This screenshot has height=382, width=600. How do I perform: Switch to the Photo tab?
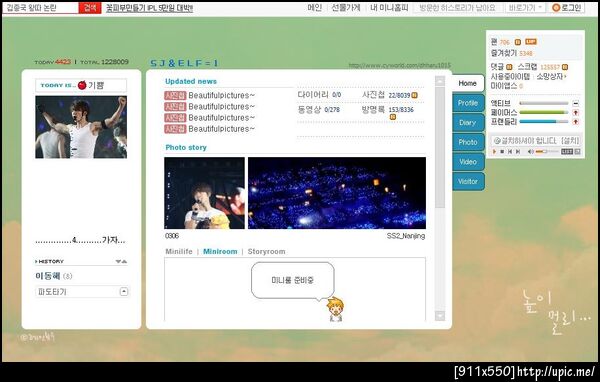click(468, 142)
